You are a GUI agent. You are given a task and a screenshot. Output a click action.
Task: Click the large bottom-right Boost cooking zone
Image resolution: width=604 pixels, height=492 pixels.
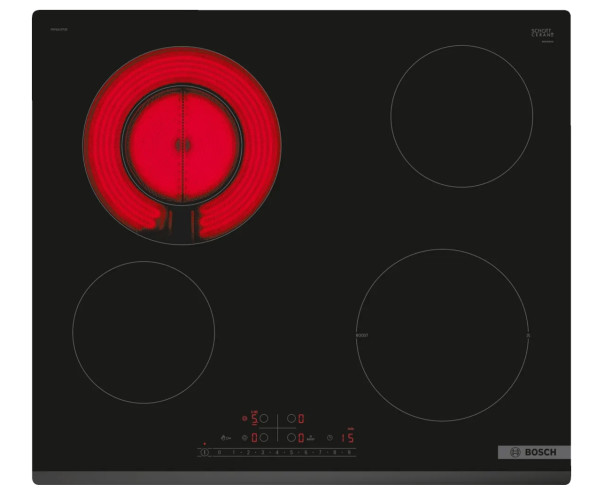(x=442, y=335)
